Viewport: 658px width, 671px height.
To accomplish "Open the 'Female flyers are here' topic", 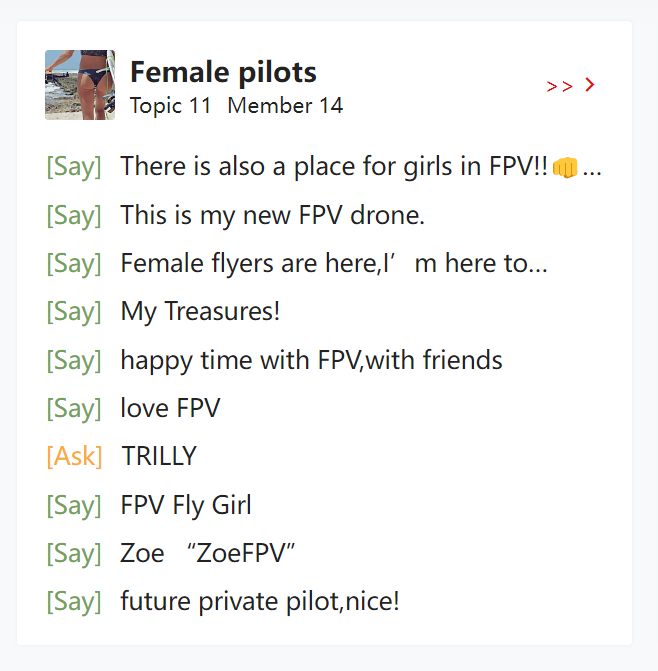I will pyautogui.click(x=333, y=263).
